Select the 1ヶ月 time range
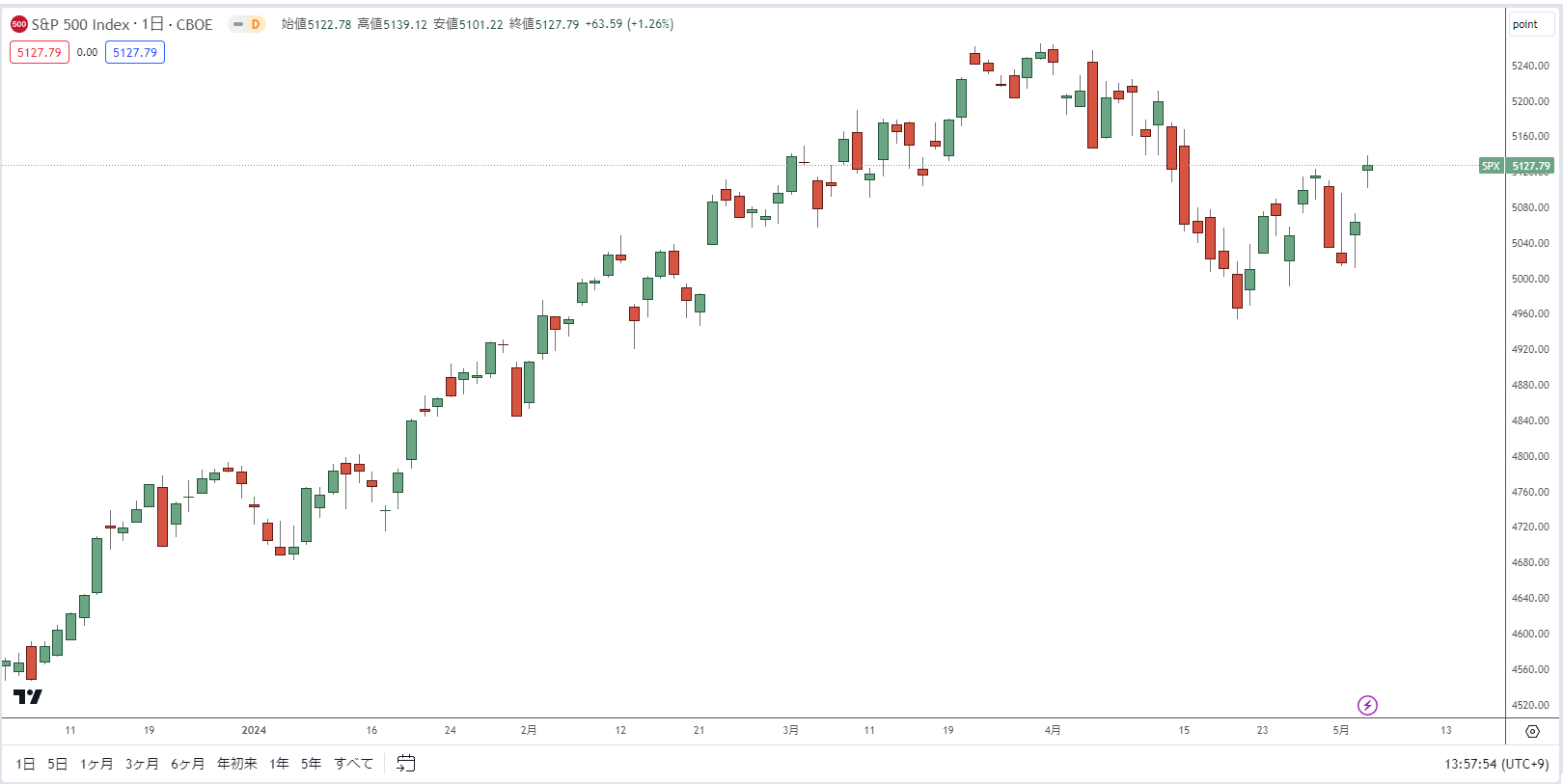Screen dimensions: 1563x784 tap(96, 764)
